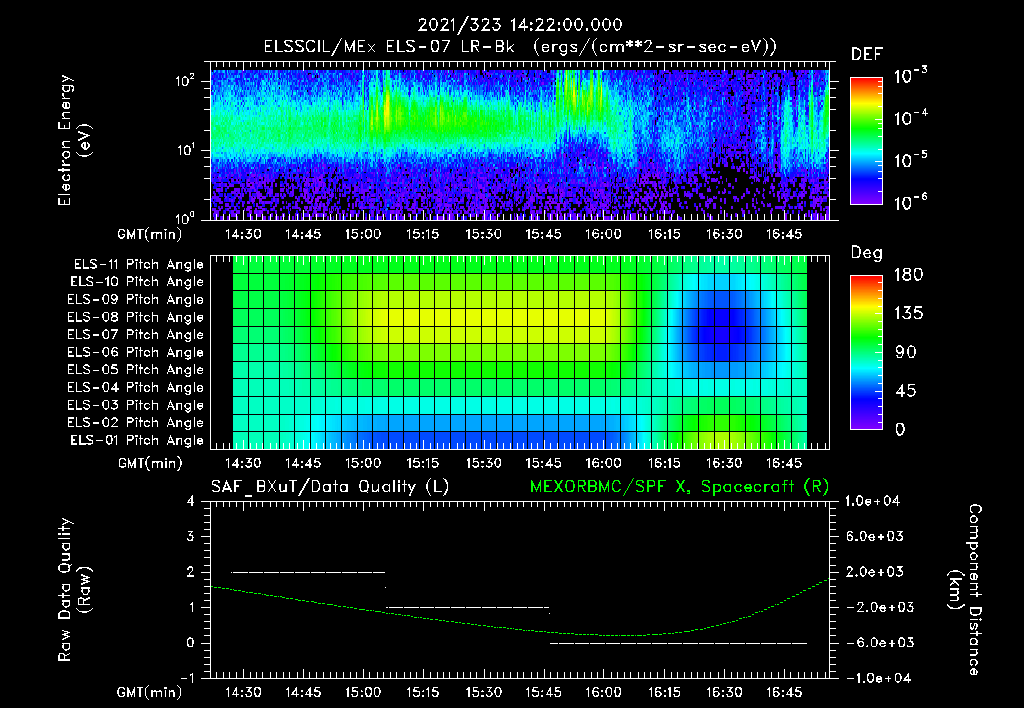Viewport: 1024px width, 708px height.
Task: Click the ELS-01 Pitch Angle row label
Action: [x=137, y=440]
